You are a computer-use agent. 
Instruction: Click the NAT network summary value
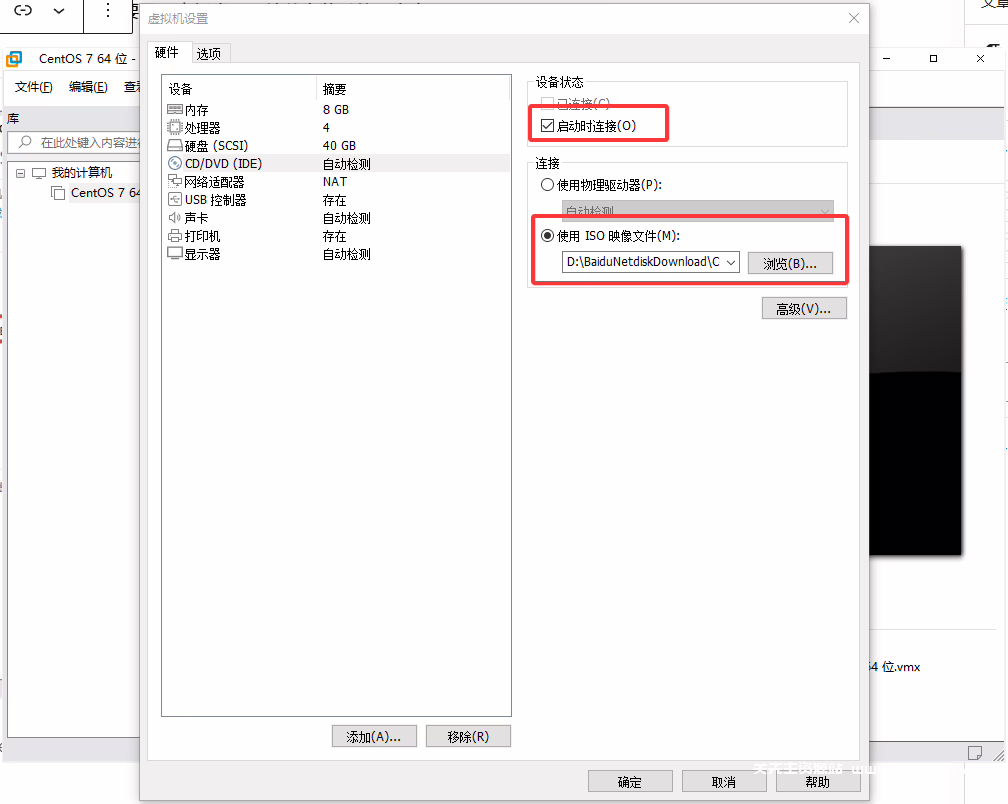pos(335,181)
